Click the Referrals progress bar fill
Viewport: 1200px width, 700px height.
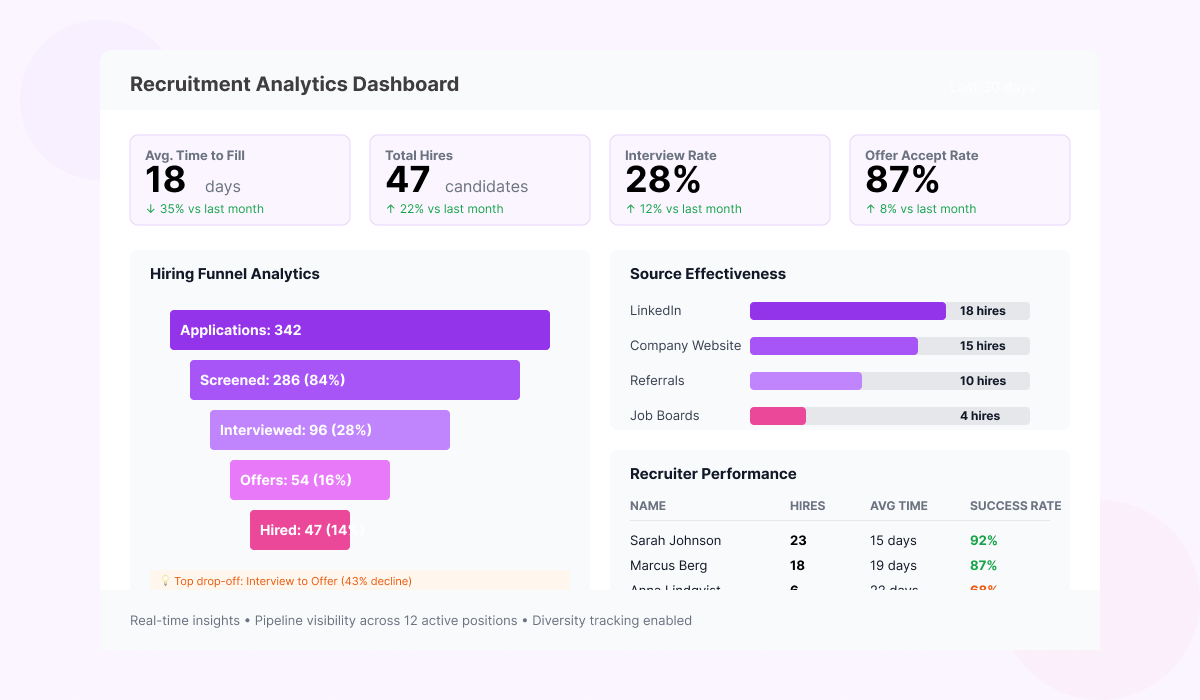coord(806,381)
